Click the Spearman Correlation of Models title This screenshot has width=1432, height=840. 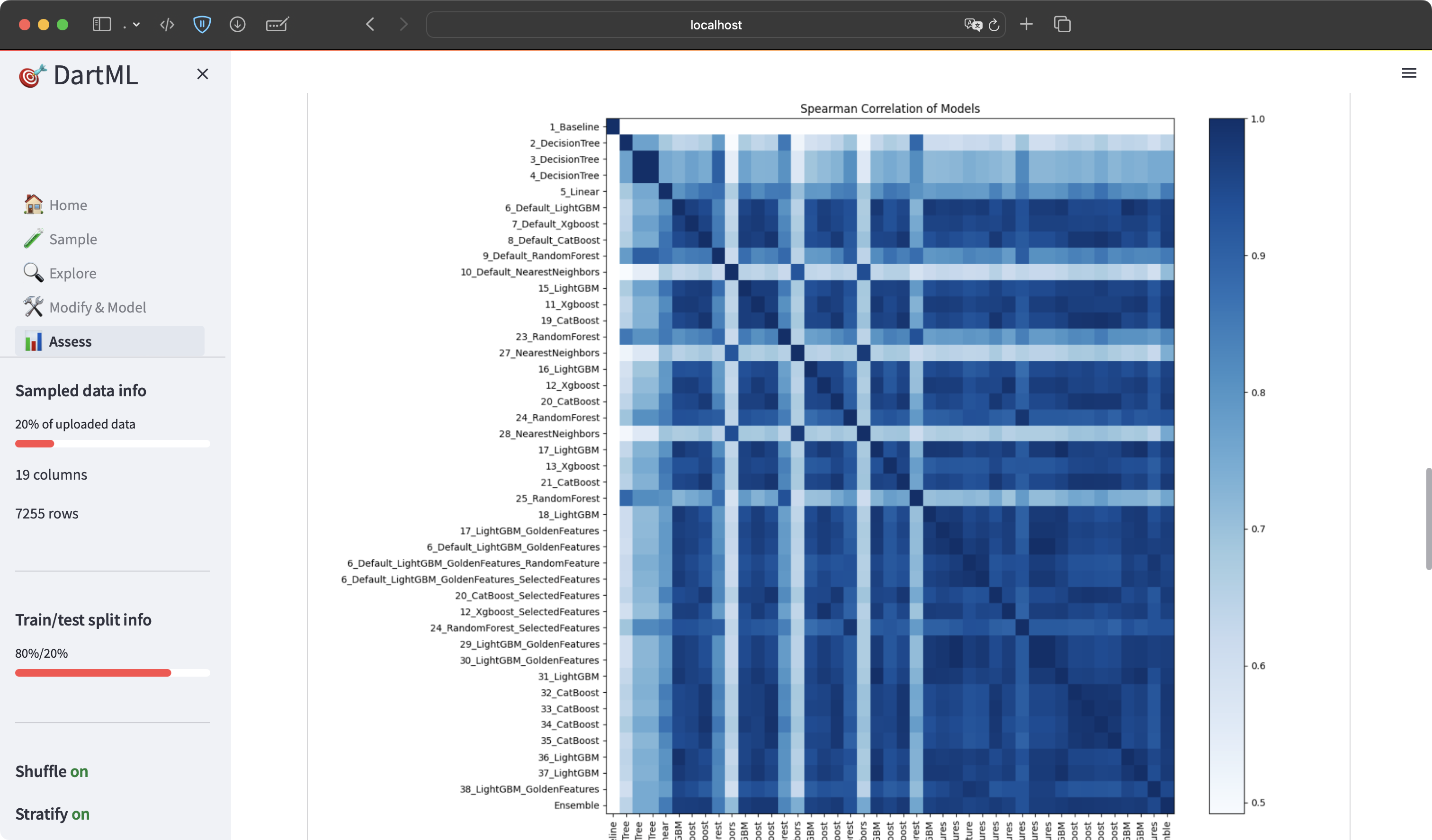point(890,108)
